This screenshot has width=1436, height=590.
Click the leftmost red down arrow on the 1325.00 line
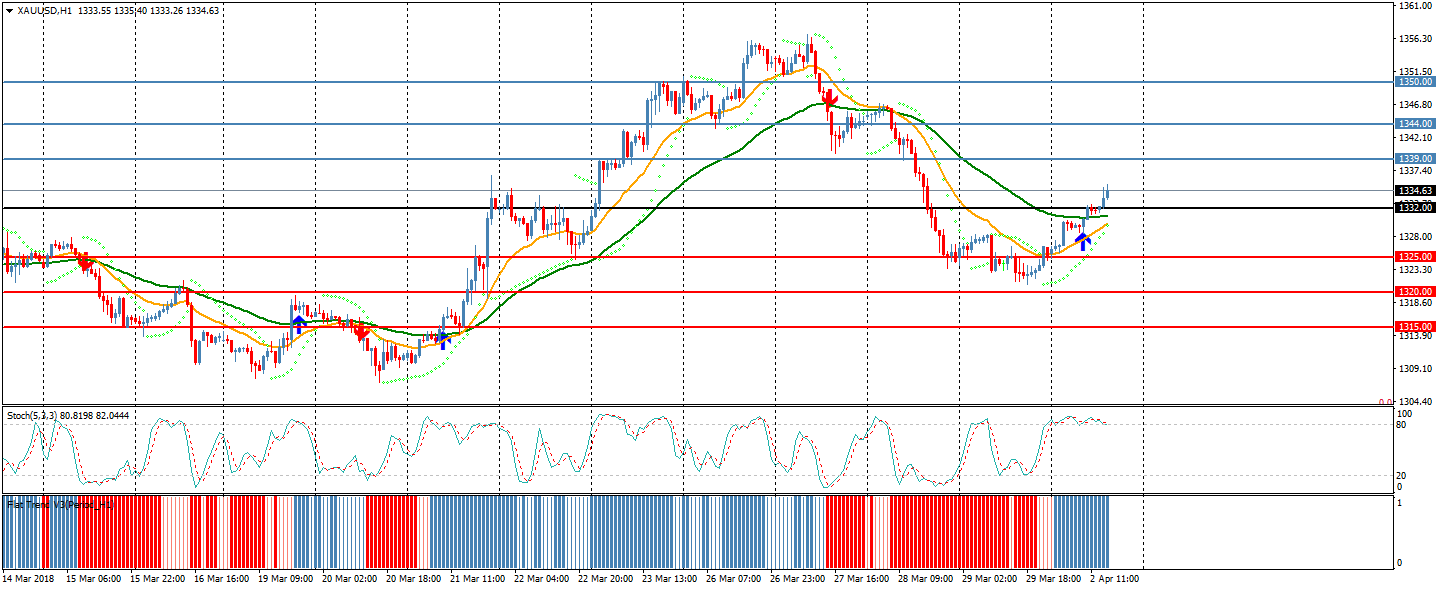point(86,263)
